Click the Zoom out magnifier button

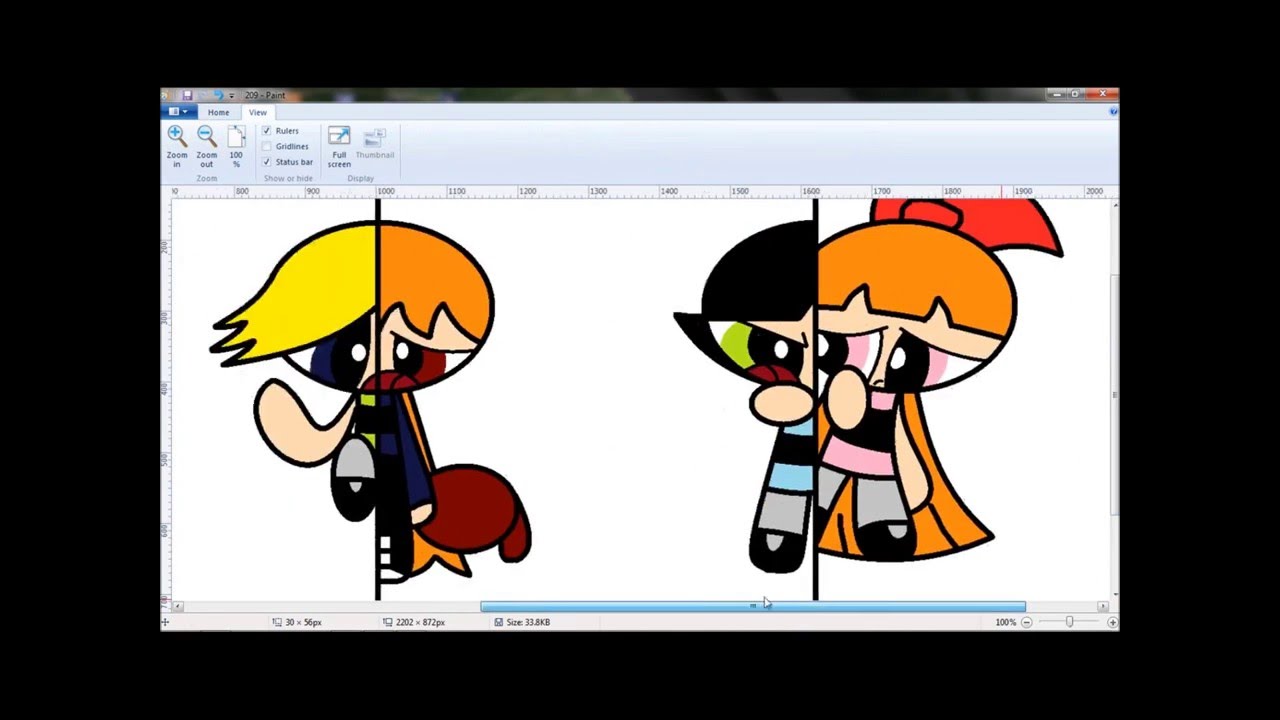pyautogui.click(x=206, y=145)
